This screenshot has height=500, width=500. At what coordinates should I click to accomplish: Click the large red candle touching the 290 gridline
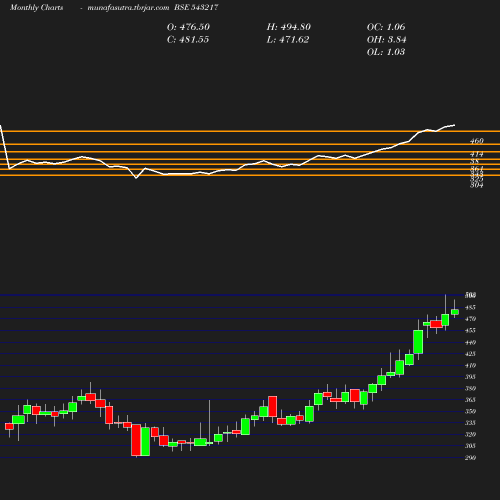click(136, 440)
